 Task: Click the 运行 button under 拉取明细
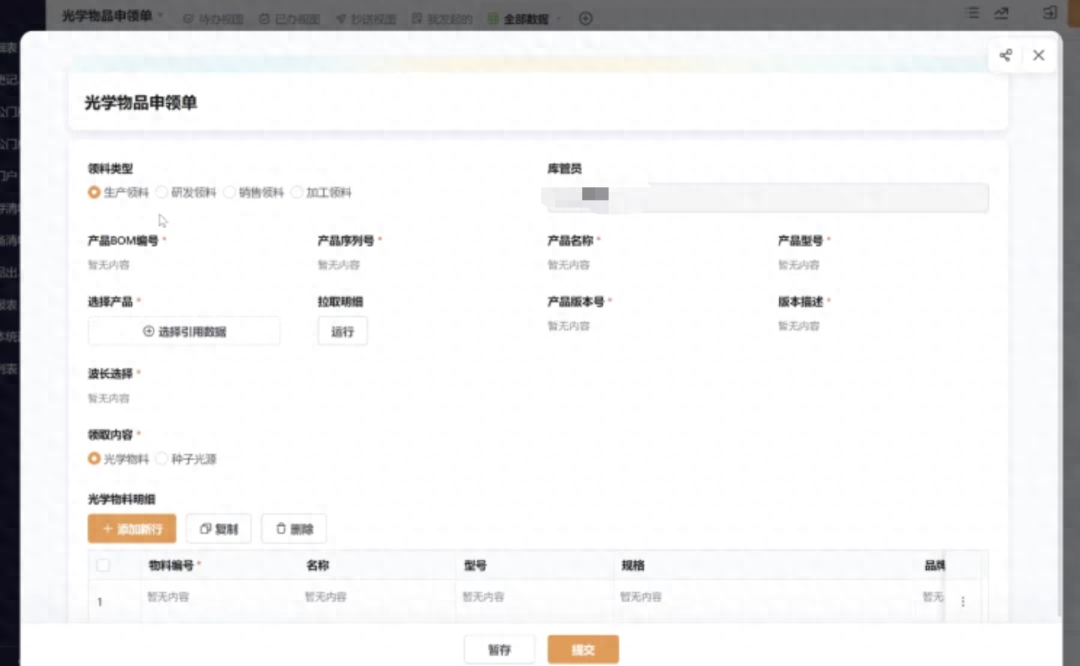pyautogui.click(x=342, y=330)
